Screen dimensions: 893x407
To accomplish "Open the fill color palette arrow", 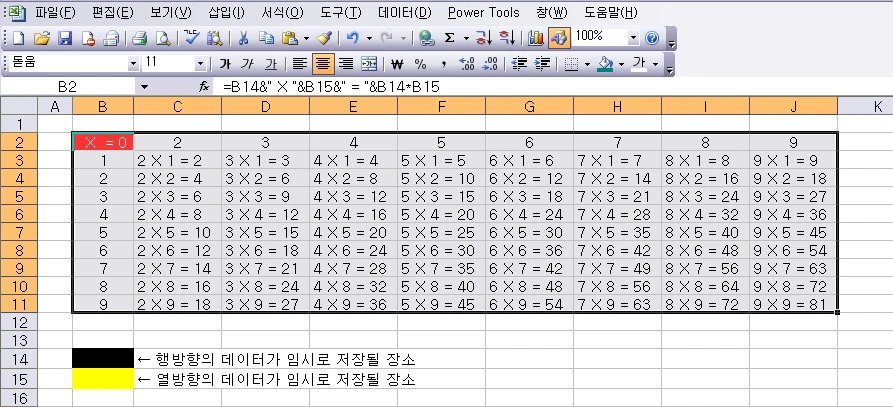I will click(x=621, y=64).
